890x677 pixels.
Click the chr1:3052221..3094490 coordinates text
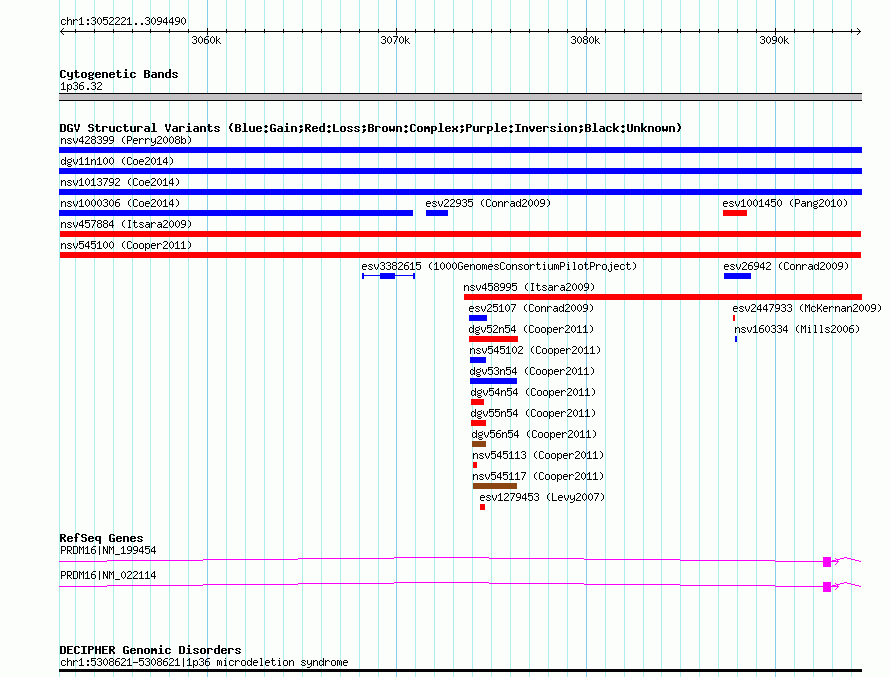pos(123,21)
